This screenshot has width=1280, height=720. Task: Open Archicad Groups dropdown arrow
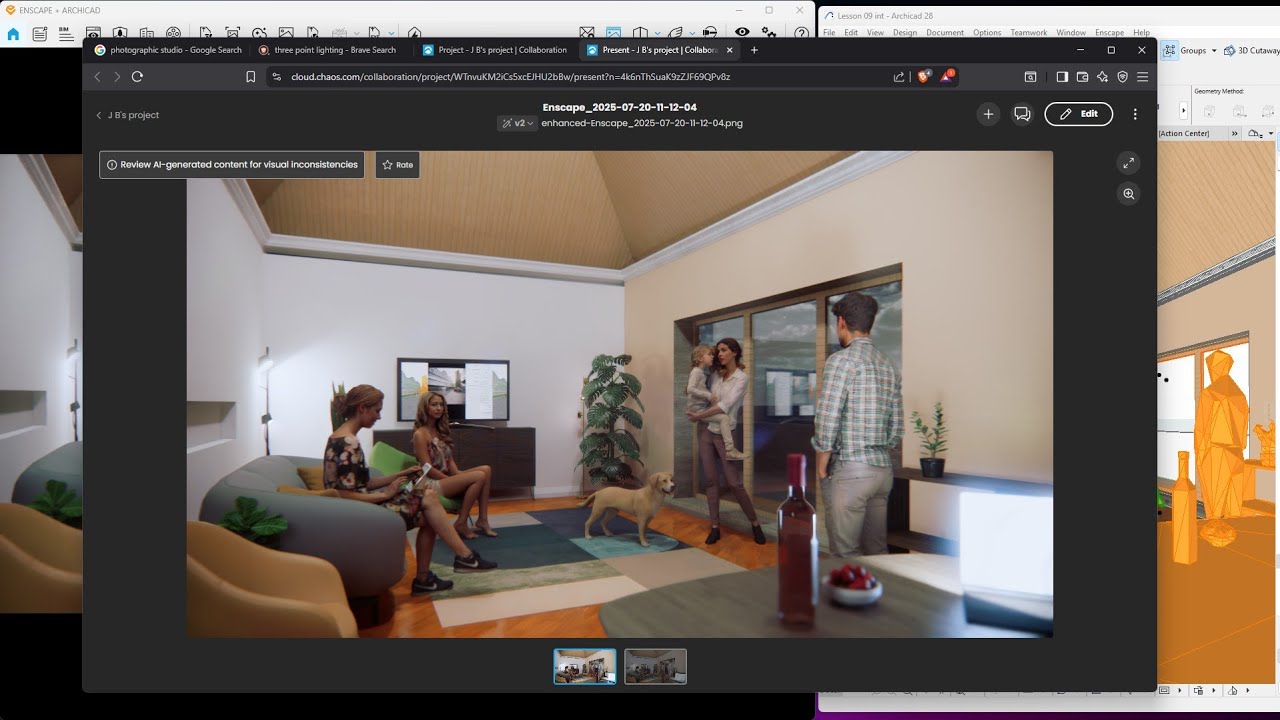(1214, 50)
